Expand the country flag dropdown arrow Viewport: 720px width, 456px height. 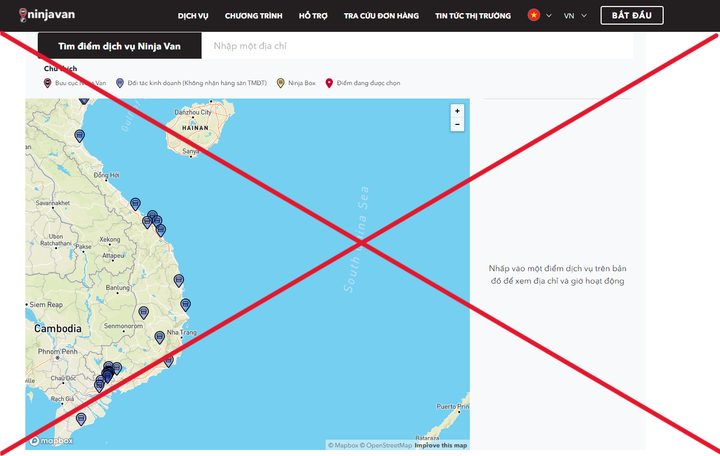point(548,16)
